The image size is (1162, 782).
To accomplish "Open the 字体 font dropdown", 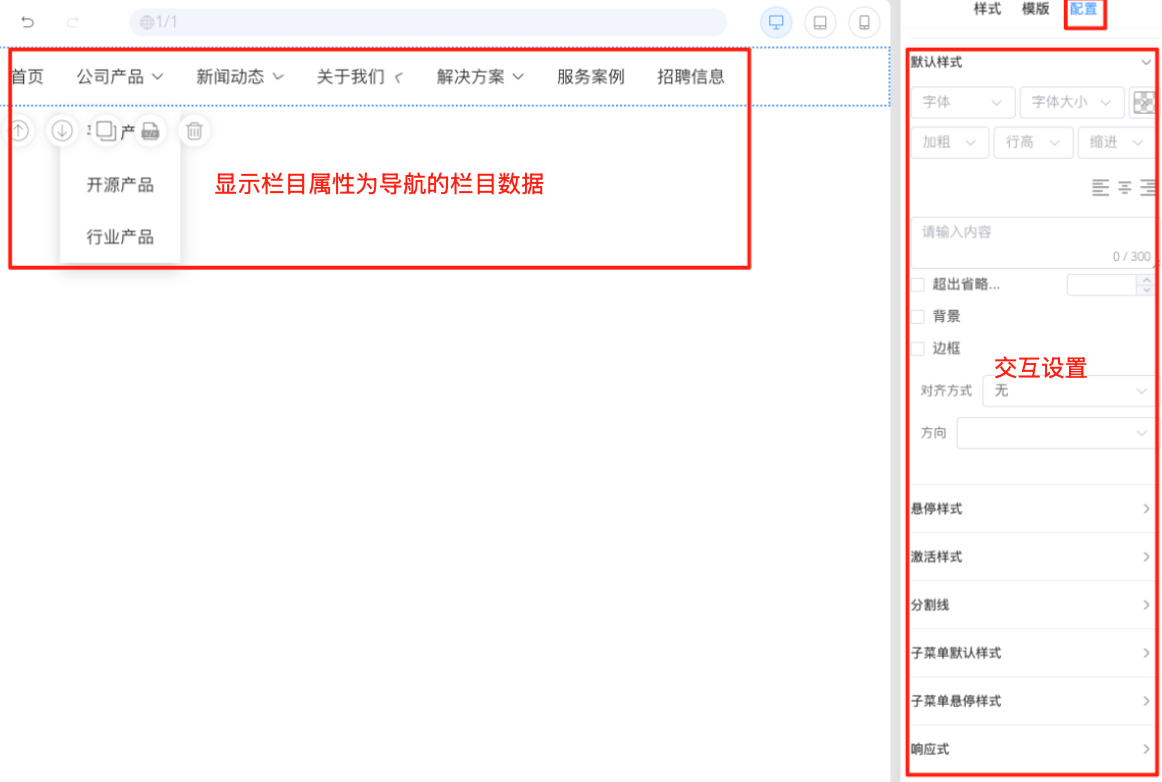I will tap(962, 102).
